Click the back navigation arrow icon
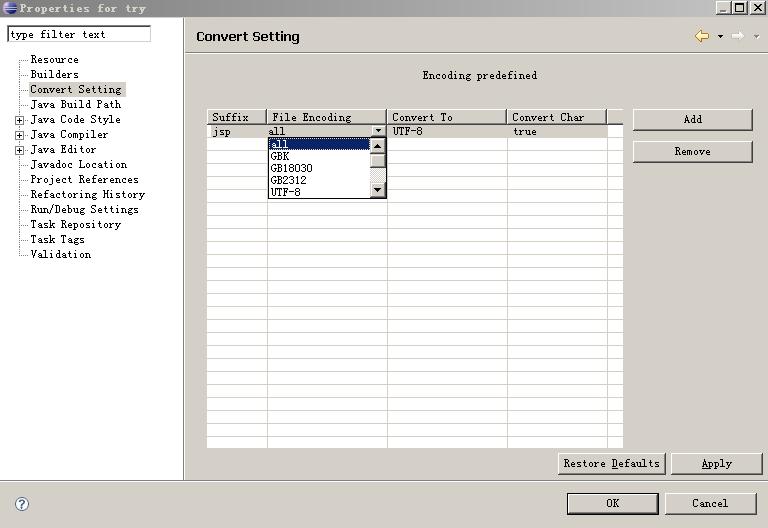Viewport: 768px width, 528px height. (x=702, y=36)
